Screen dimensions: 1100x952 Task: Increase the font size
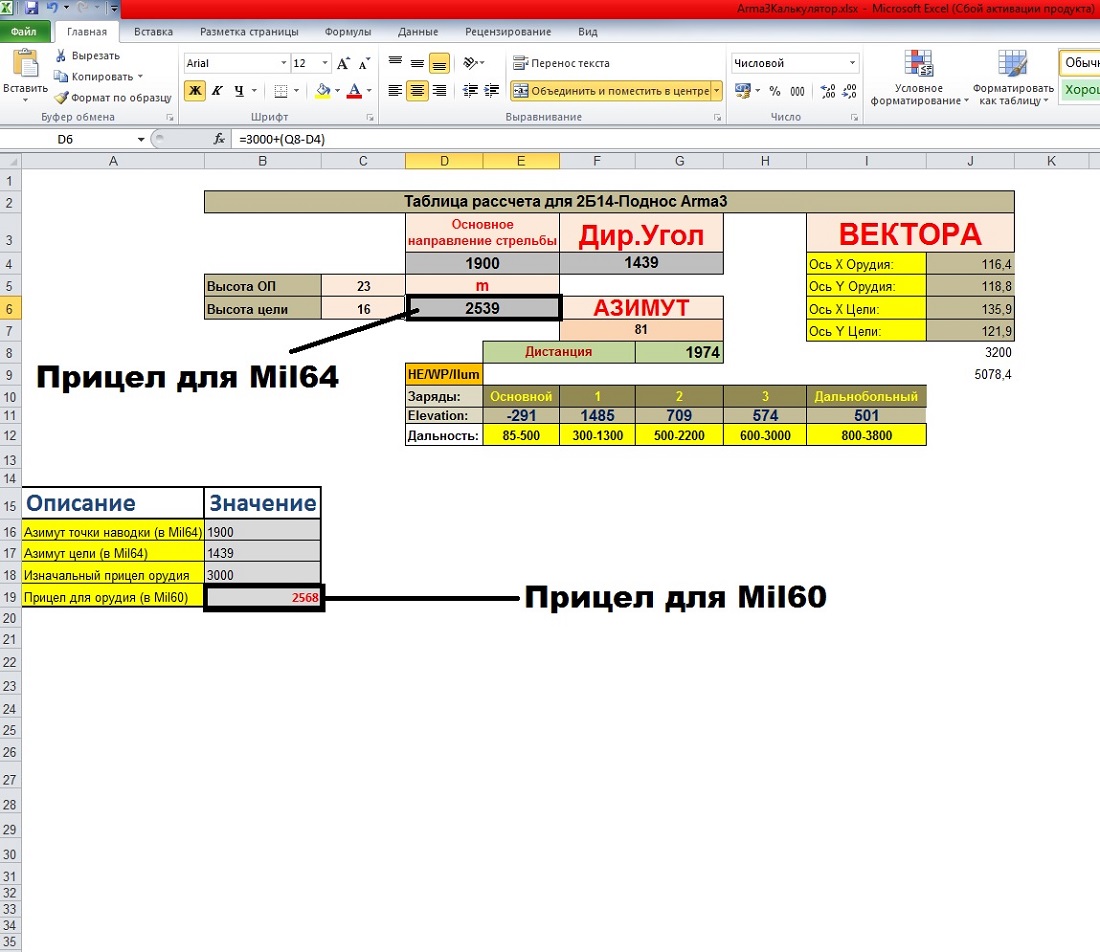click(x=343, y=64)
